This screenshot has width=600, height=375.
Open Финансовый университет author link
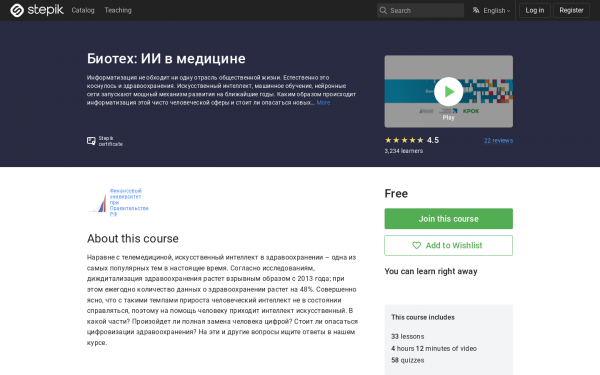129,202
